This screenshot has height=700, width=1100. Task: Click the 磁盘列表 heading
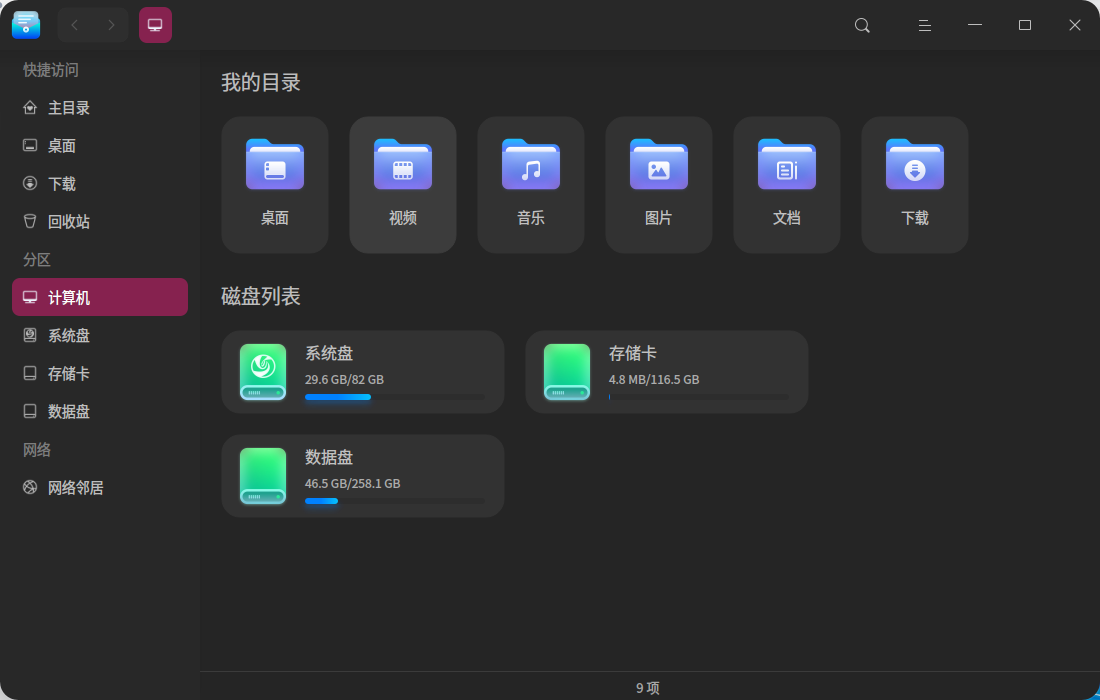261,296
